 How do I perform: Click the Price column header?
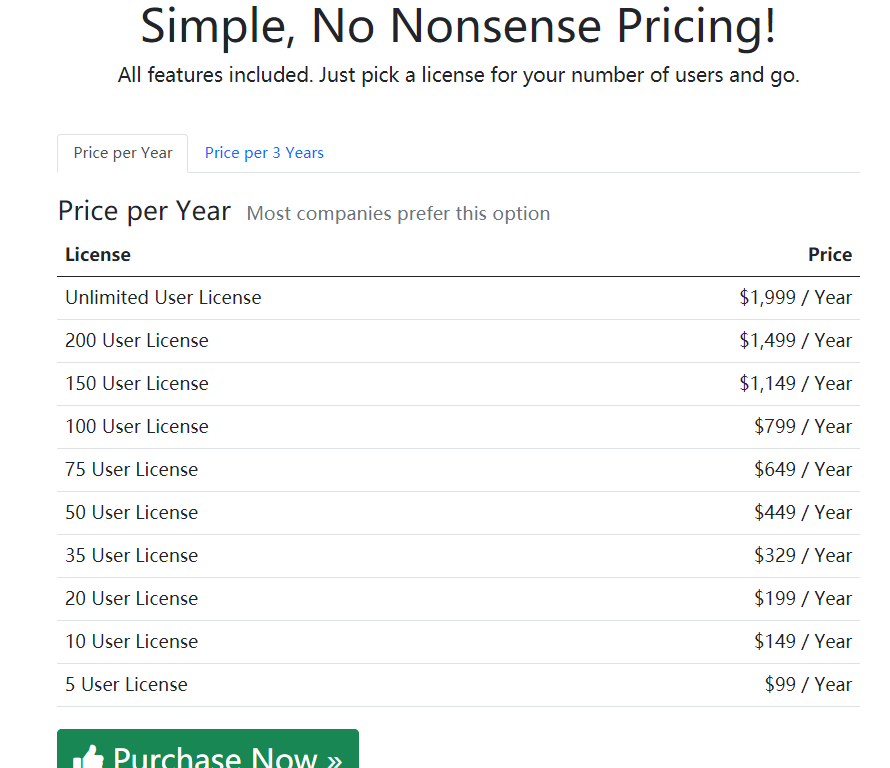pos(830,255)
